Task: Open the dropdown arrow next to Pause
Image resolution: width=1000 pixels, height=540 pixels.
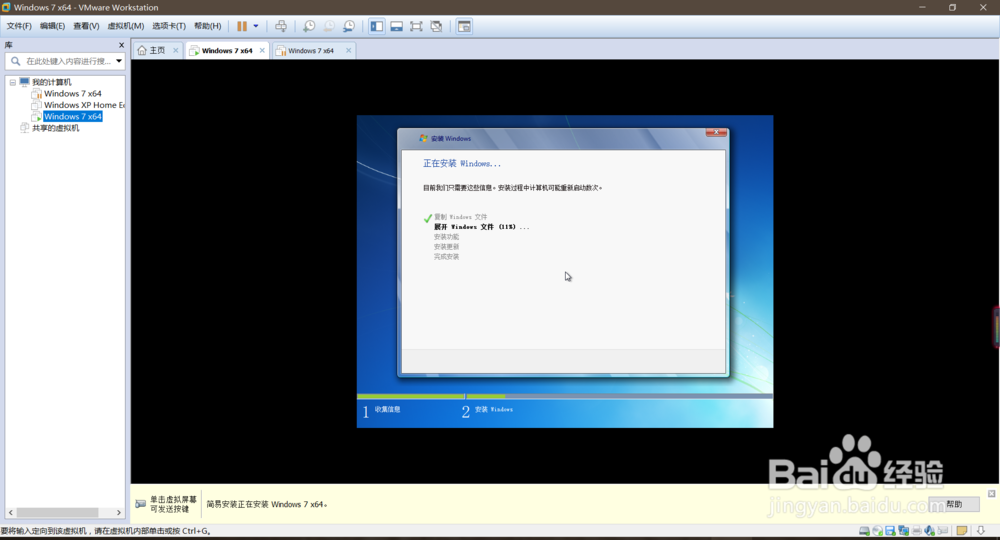Action: [x=256, y=26]
